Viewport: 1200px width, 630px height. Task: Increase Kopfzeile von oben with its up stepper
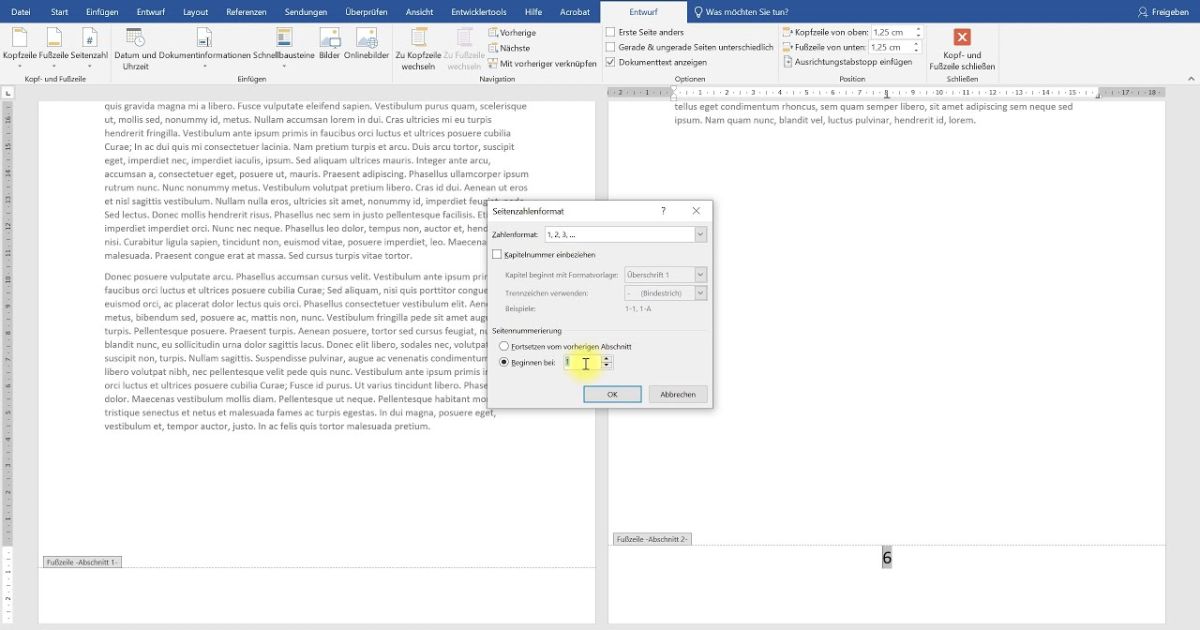(x=918, y=28)
